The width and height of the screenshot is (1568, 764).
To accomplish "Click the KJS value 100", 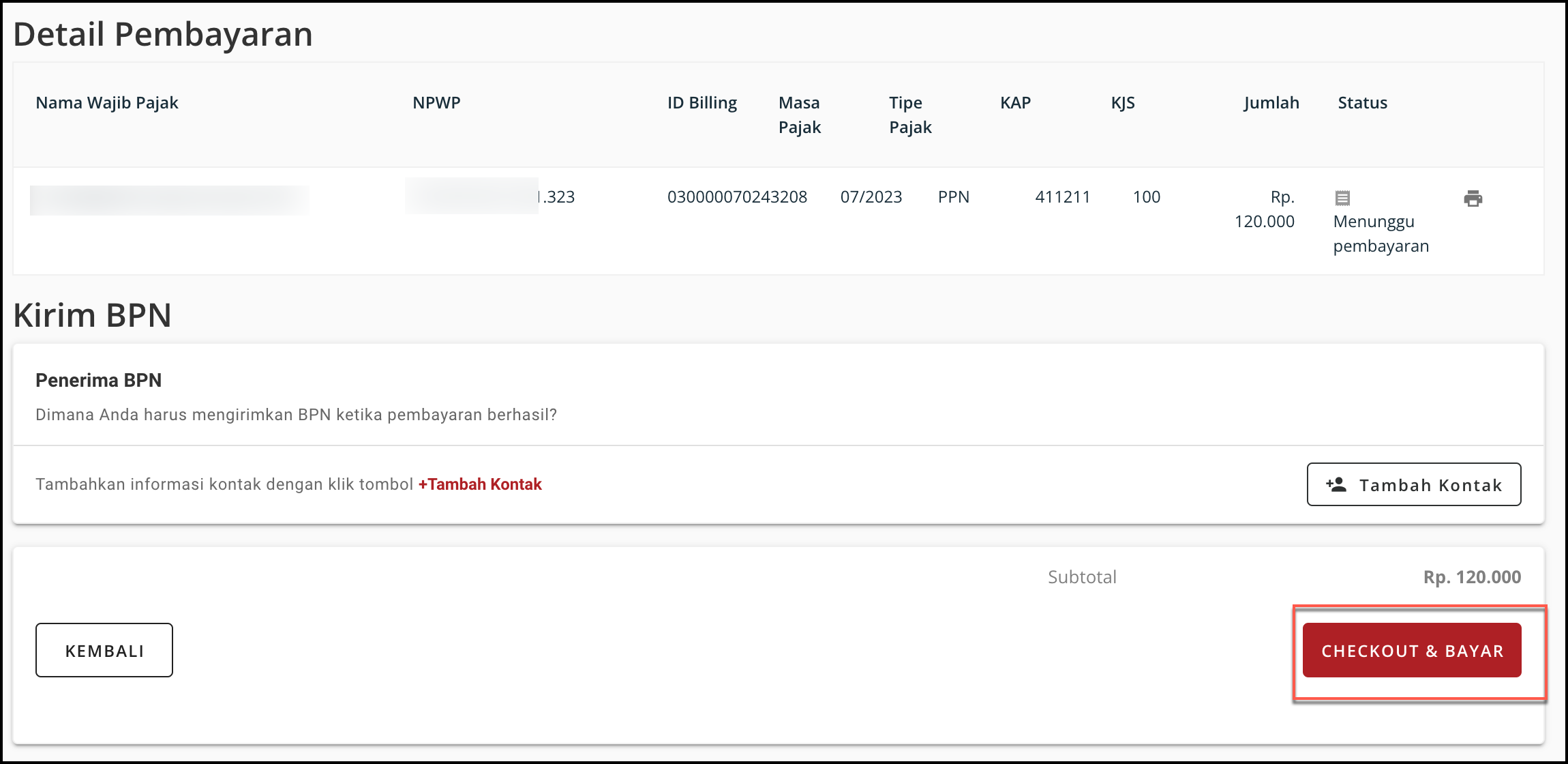I will pos(1146,197).
